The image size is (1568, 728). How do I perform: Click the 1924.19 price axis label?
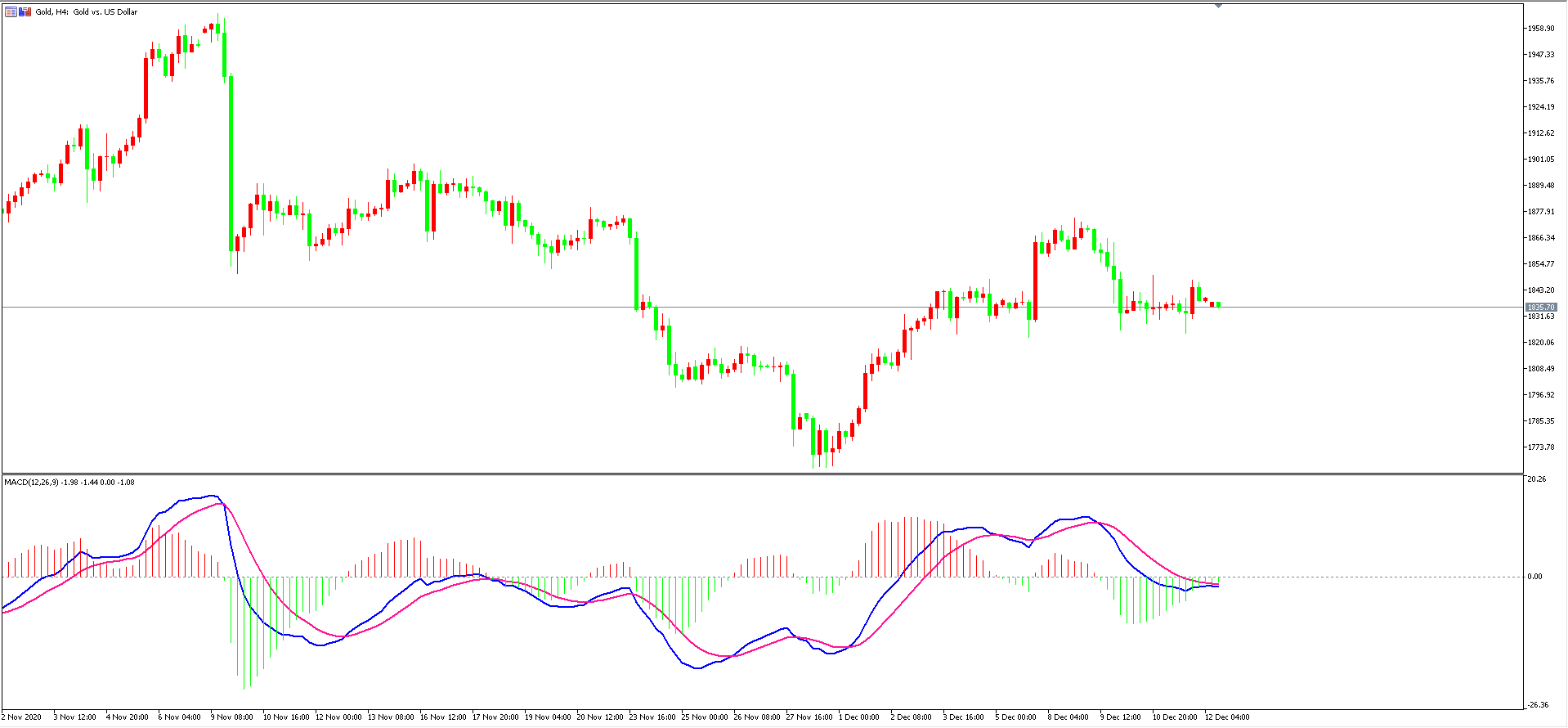click(1541, 107)
